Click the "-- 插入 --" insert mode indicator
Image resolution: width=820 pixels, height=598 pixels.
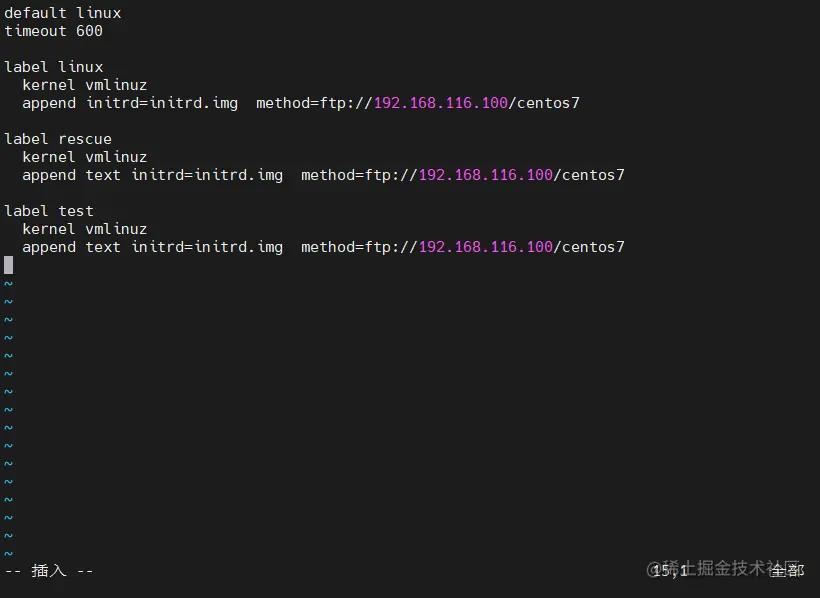coord(49,571)
